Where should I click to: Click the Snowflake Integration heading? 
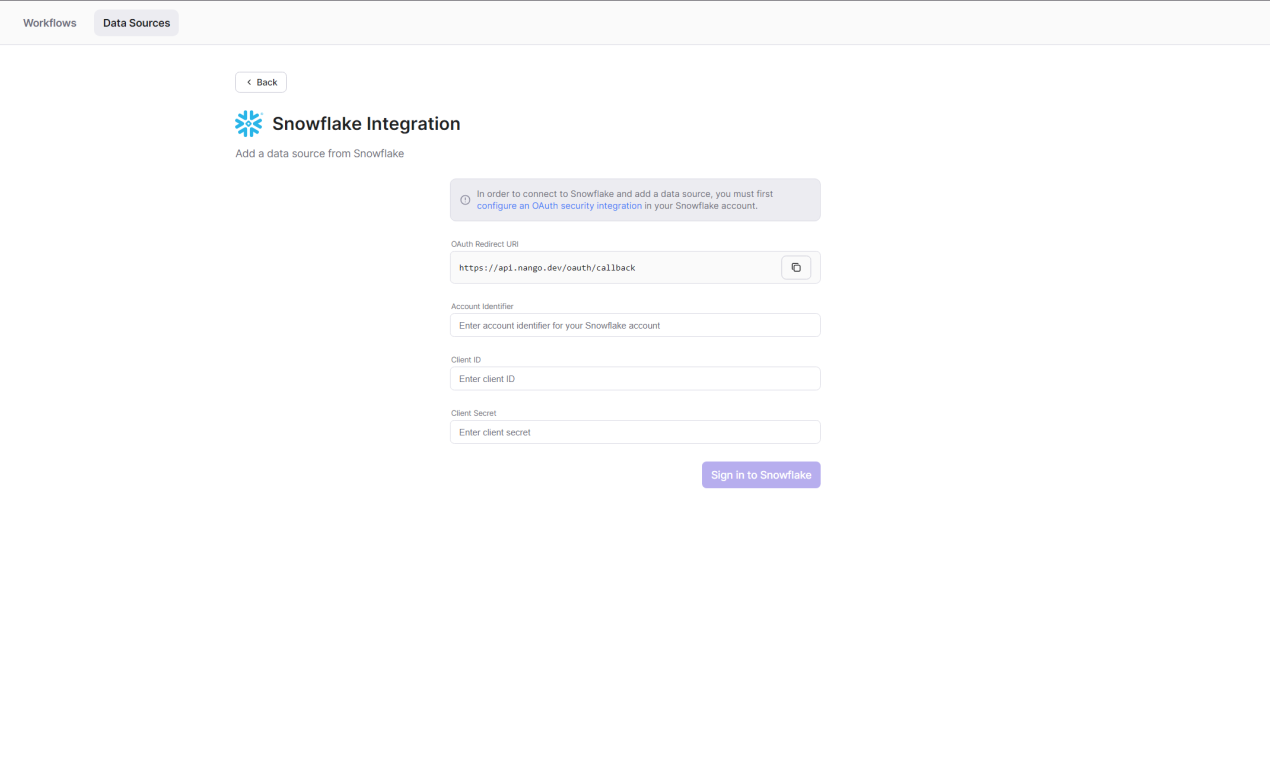click(x=366, y=124)
